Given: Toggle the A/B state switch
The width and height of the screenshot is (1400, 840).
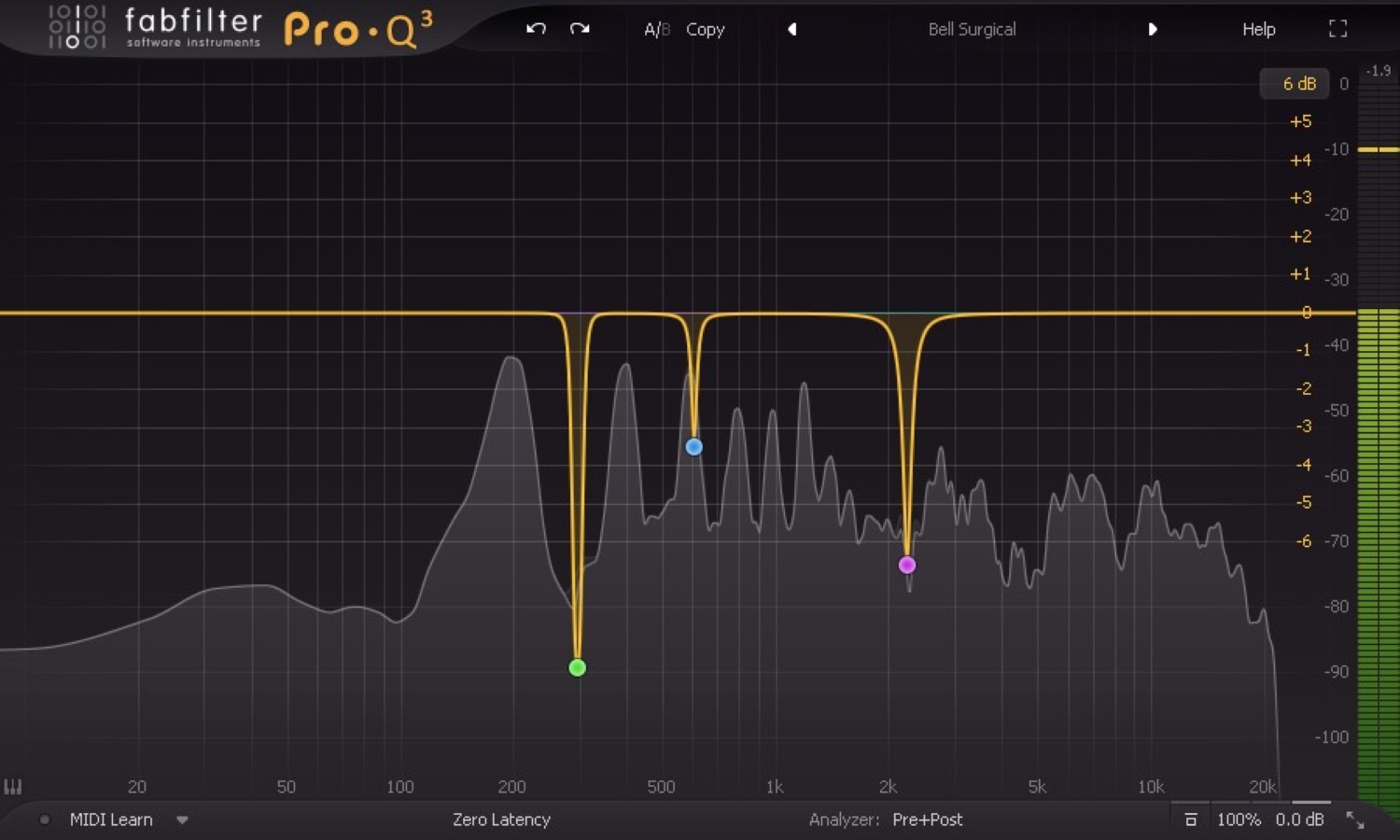Looking at the screenshot, I should 657,29.
